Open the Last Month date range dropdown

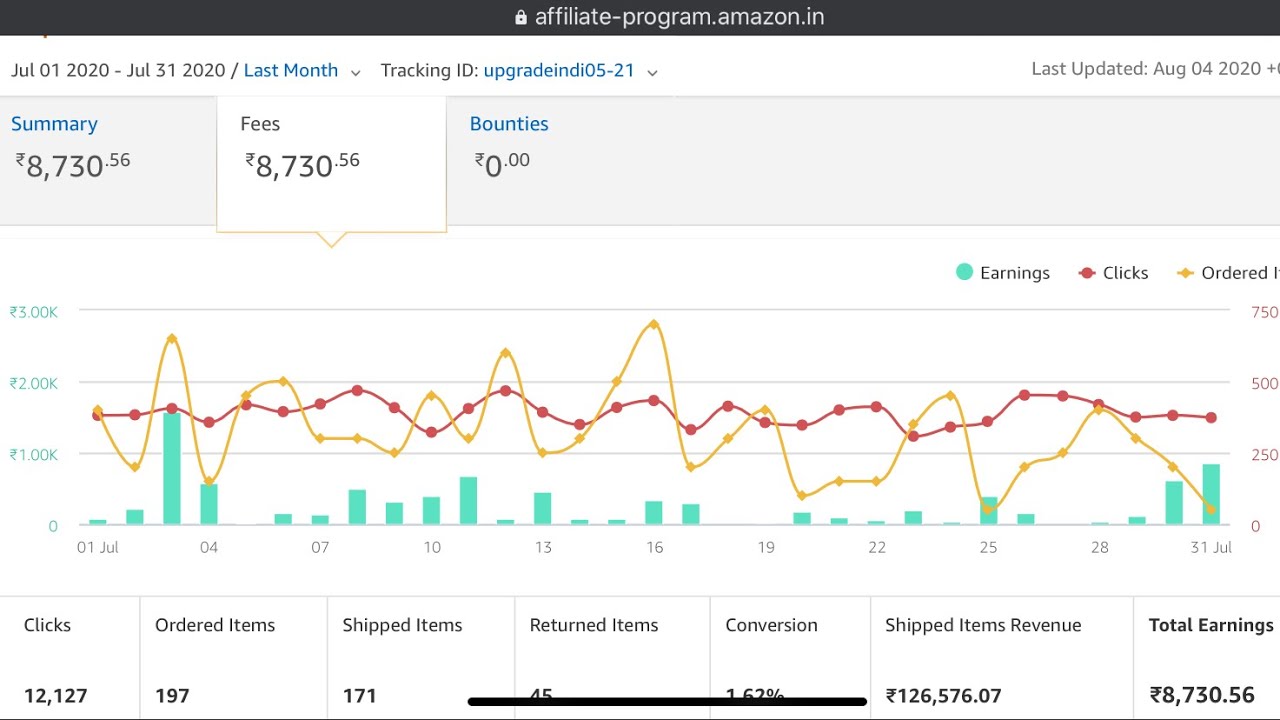[291, 71]
